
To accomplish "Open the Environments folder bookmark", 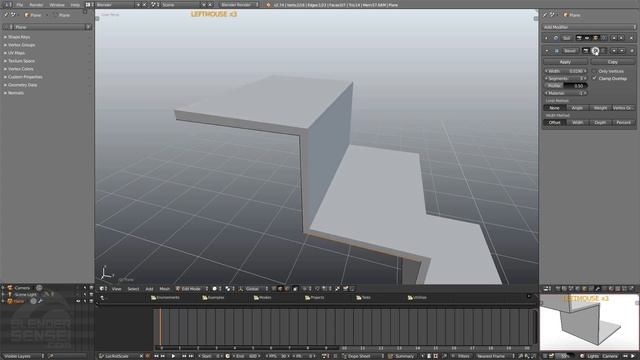I will coord(165,298).
